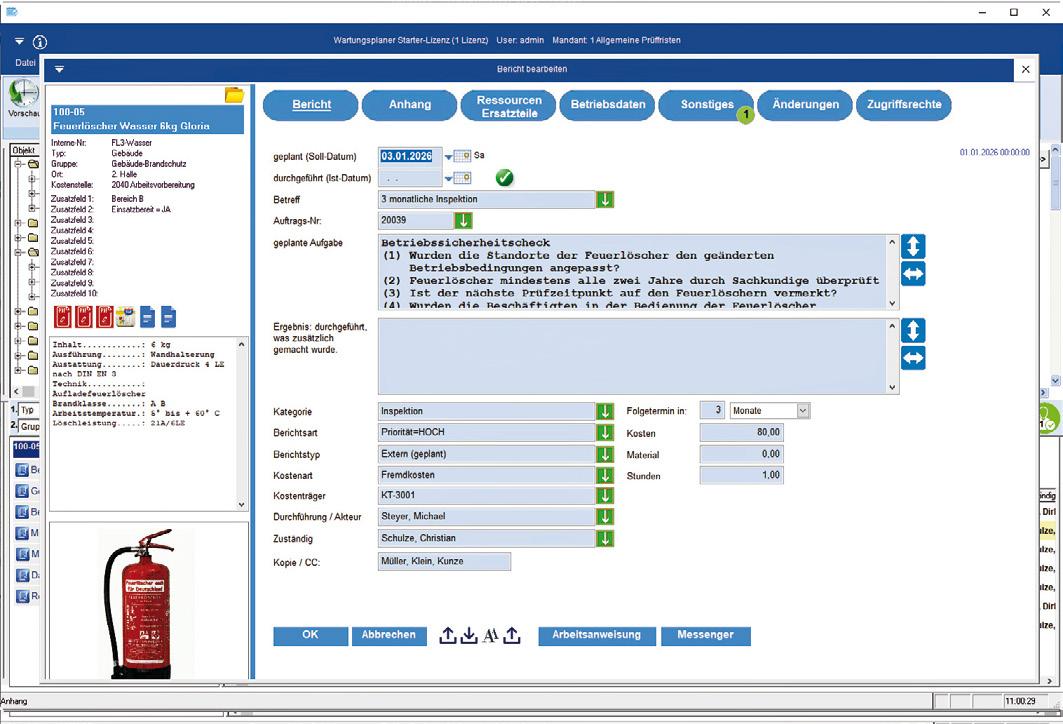Click the Abbrechen button

(388, 635)
